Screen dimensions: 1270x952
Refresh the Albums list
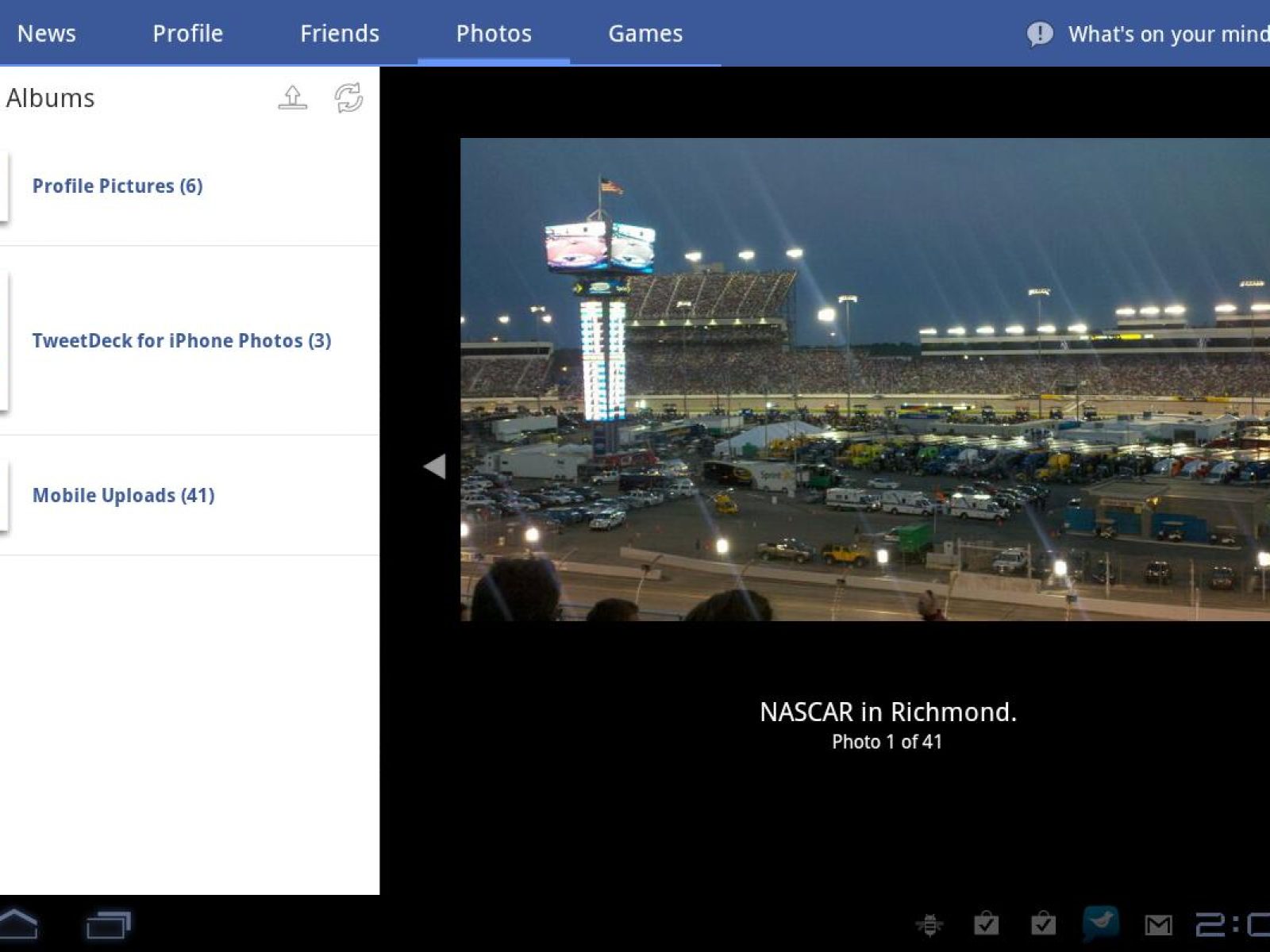point(348,98)
